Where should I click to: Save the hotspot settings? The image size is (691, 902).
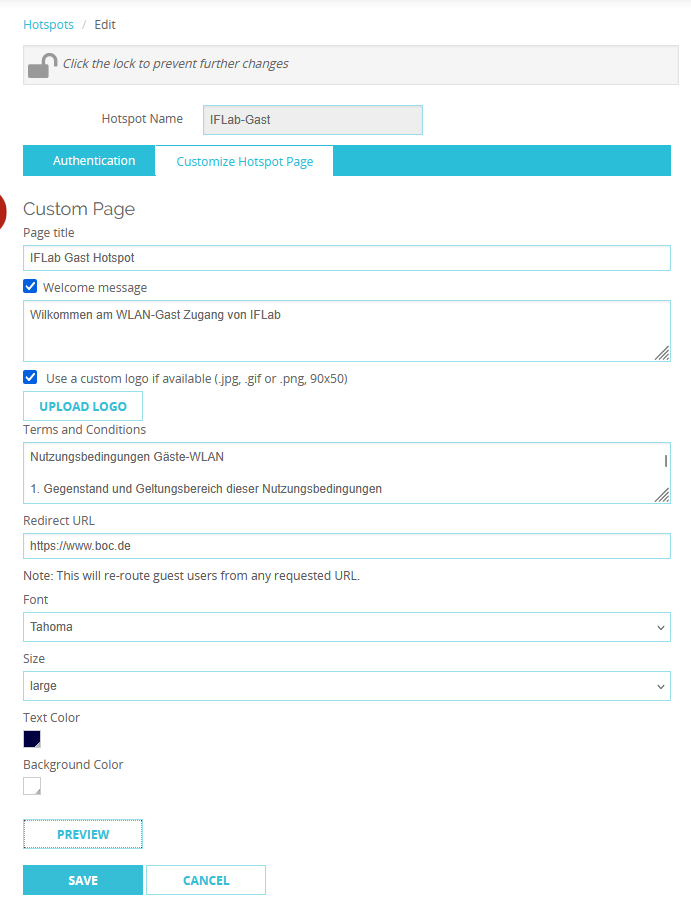[x=83, y=880]
